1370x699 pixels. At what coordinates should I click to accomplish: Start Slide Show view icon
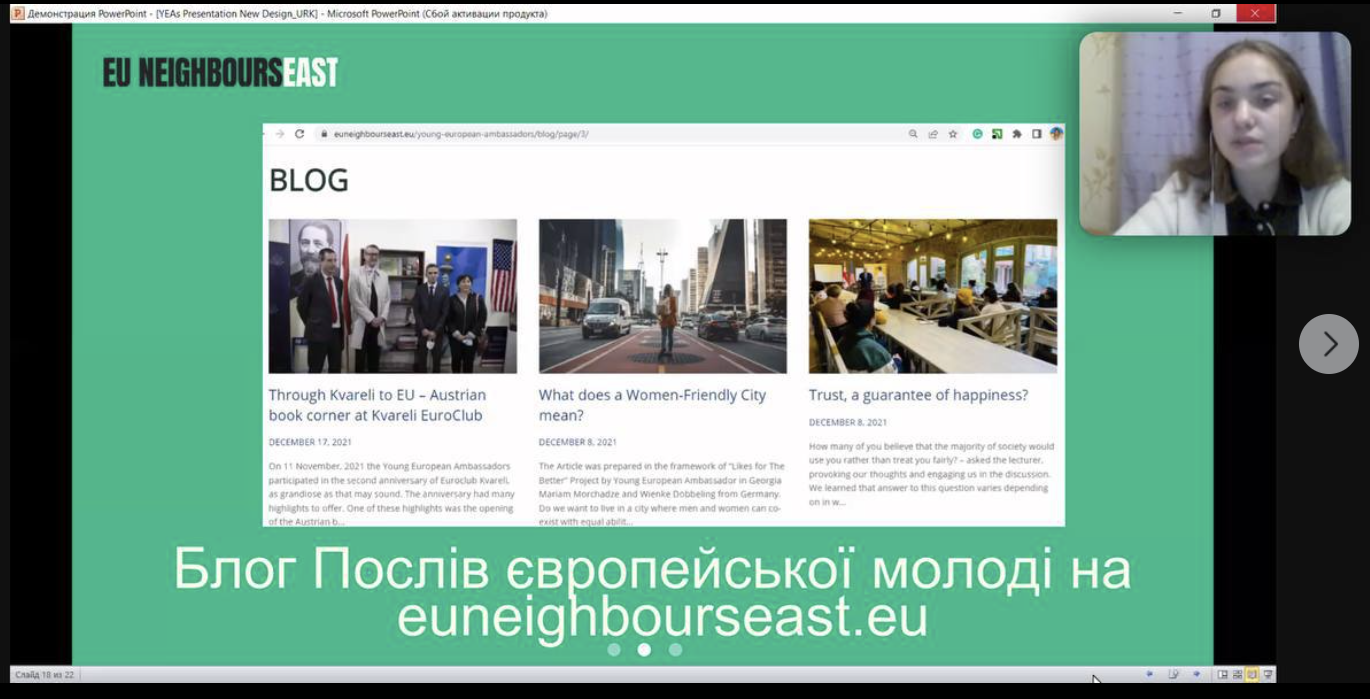[1268, 674]
